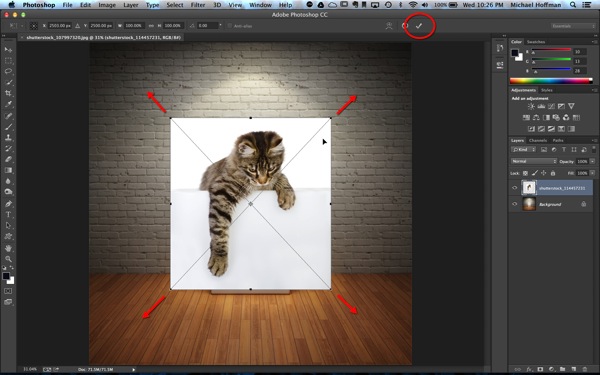The width and height of the screenshot is (600, 375).
Task: Switch to warp mode icon in options bar
Action: [389, 26]
